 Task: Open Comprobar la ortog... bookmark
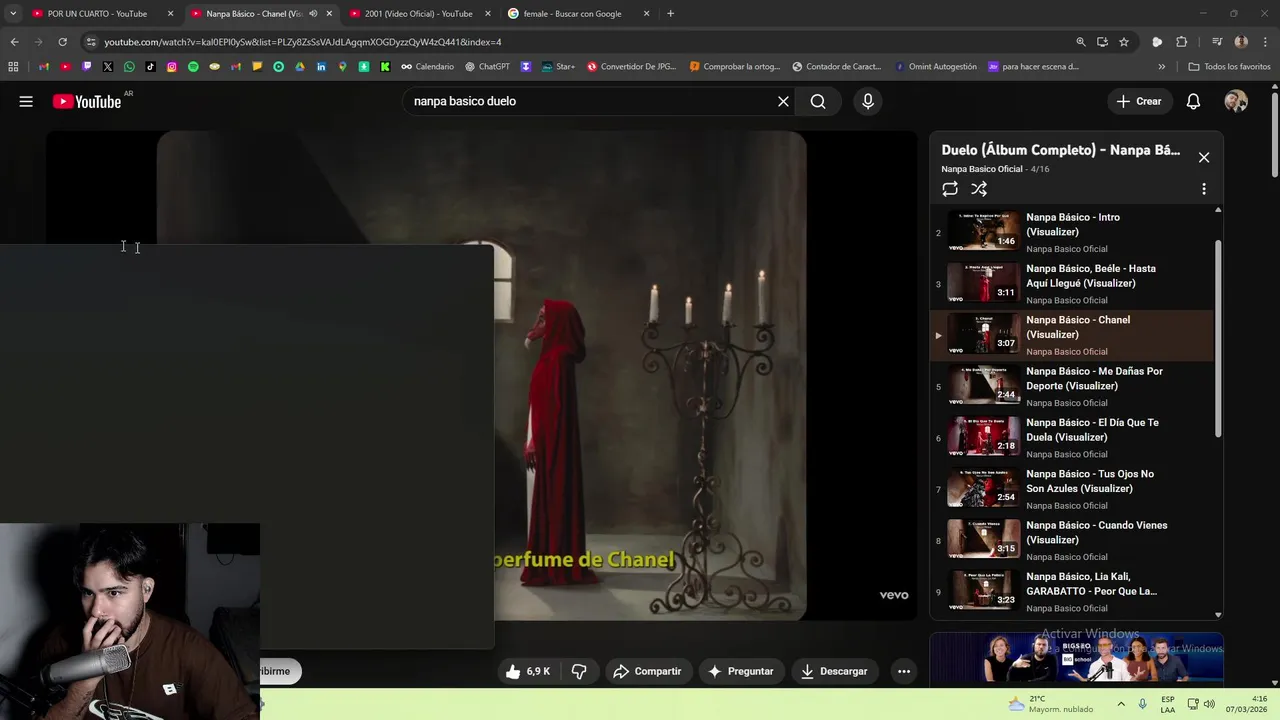pos(735,67)
